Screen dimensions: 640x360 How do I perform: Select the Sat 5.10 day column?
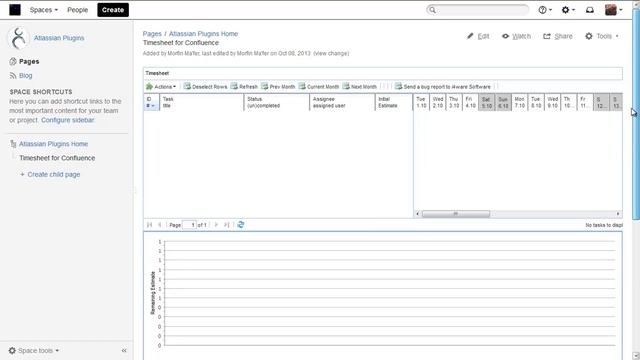point(487,102)
